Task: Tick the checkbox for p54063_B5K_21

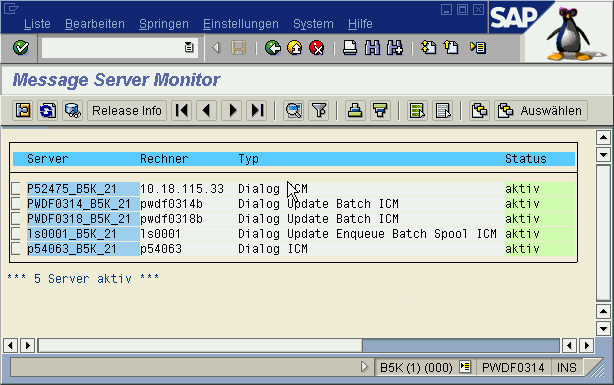Action: tap(16, 248)
